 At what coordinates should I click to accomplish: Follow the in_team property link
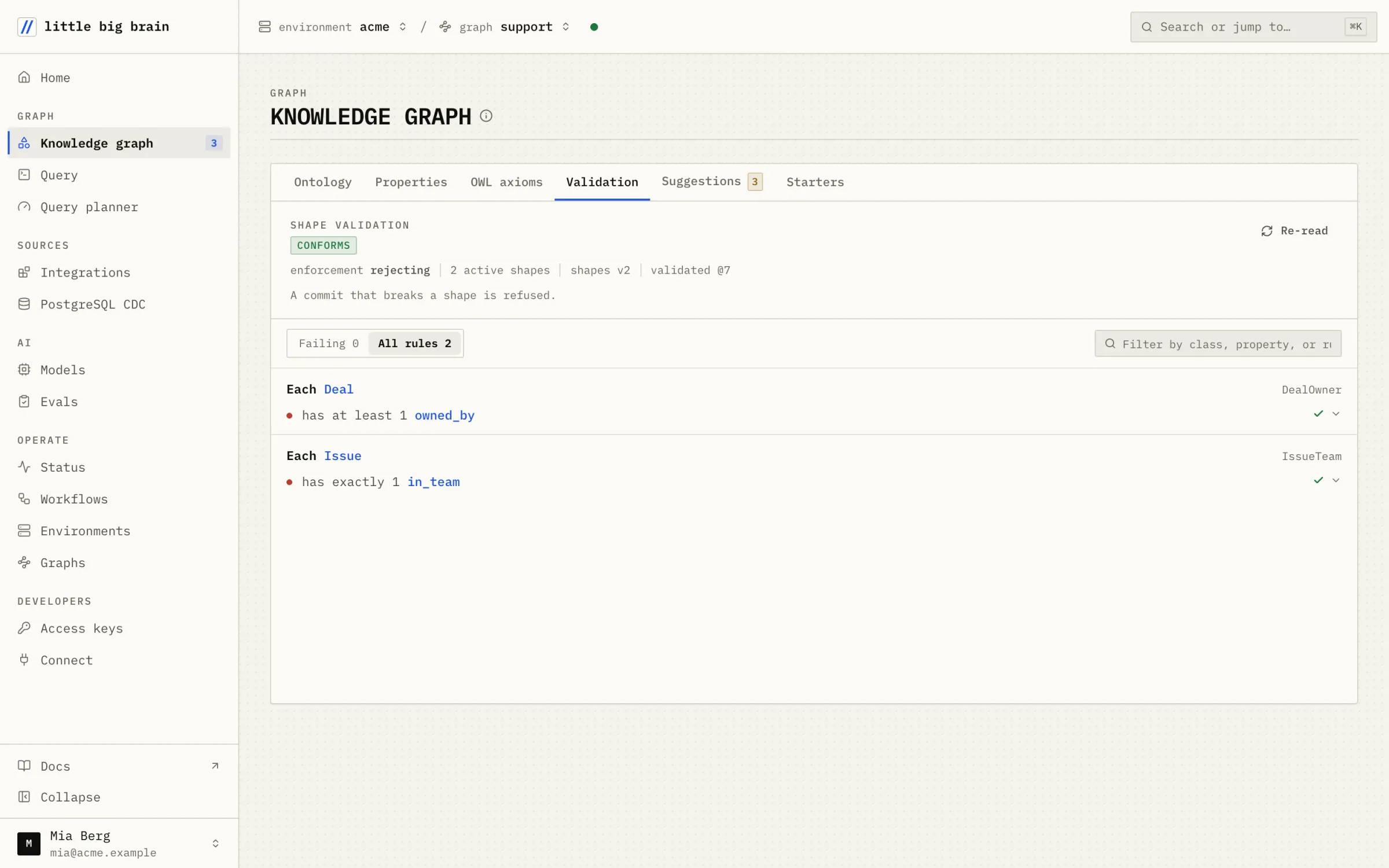click(x=433, y=482)
